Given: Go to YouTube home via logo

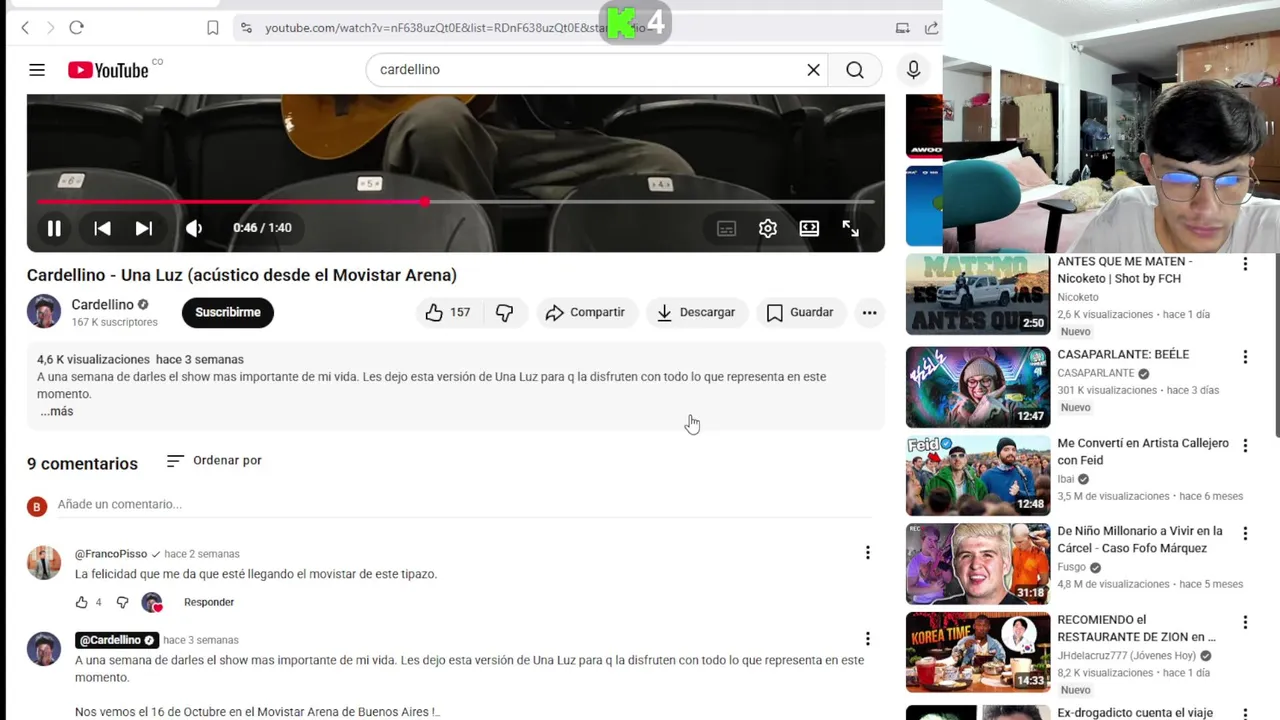Looking at the screenshot, I should [108, 70].
